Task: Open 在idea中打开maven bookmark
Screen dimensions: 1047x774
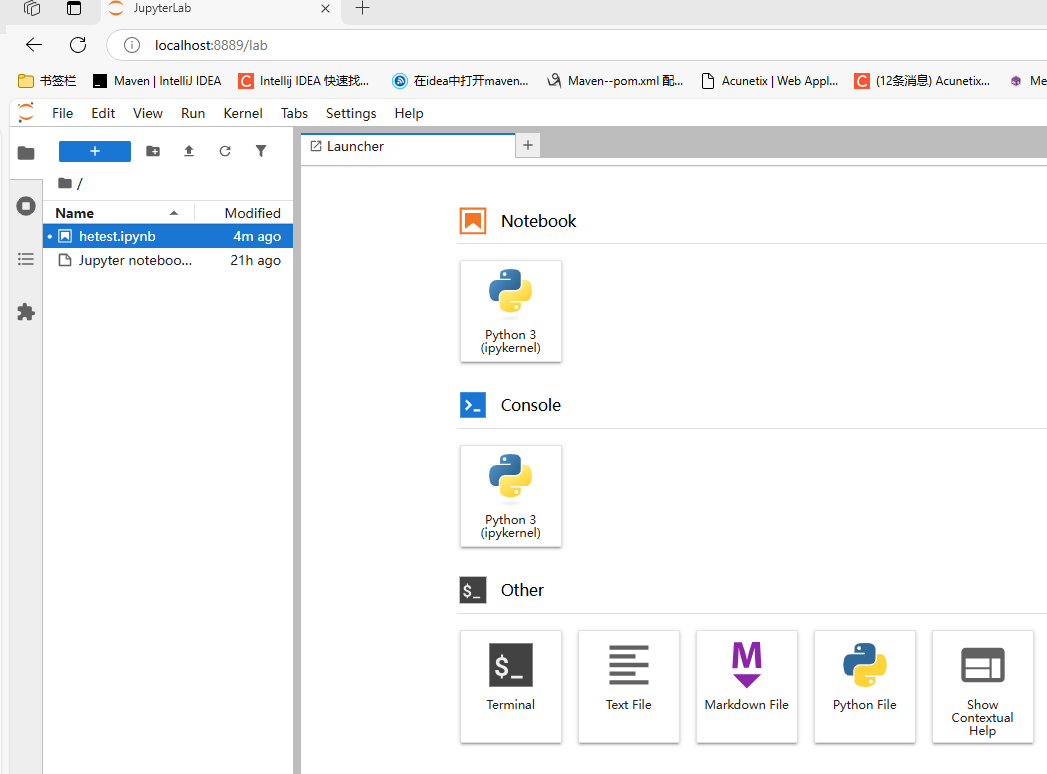Action: tap(461, 81)
